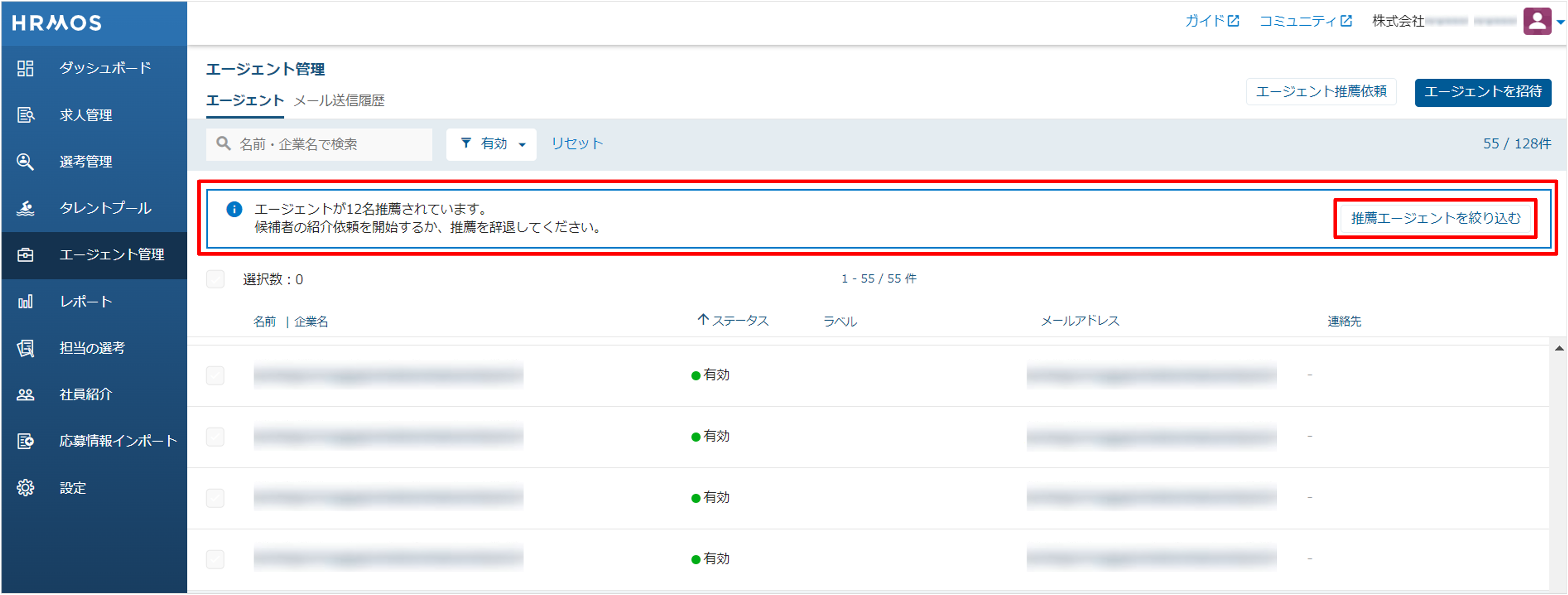The width and height of the screenshot is (1568, 595).
Task: Sort by the 企業名 column header
Action: pos(311,322)
